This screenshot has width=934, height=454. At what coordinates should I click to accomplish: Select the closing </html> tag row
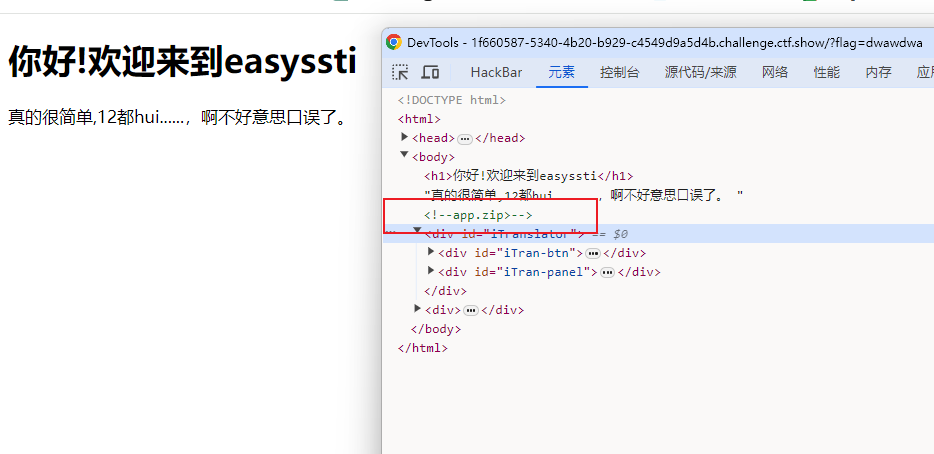point(422,348)
